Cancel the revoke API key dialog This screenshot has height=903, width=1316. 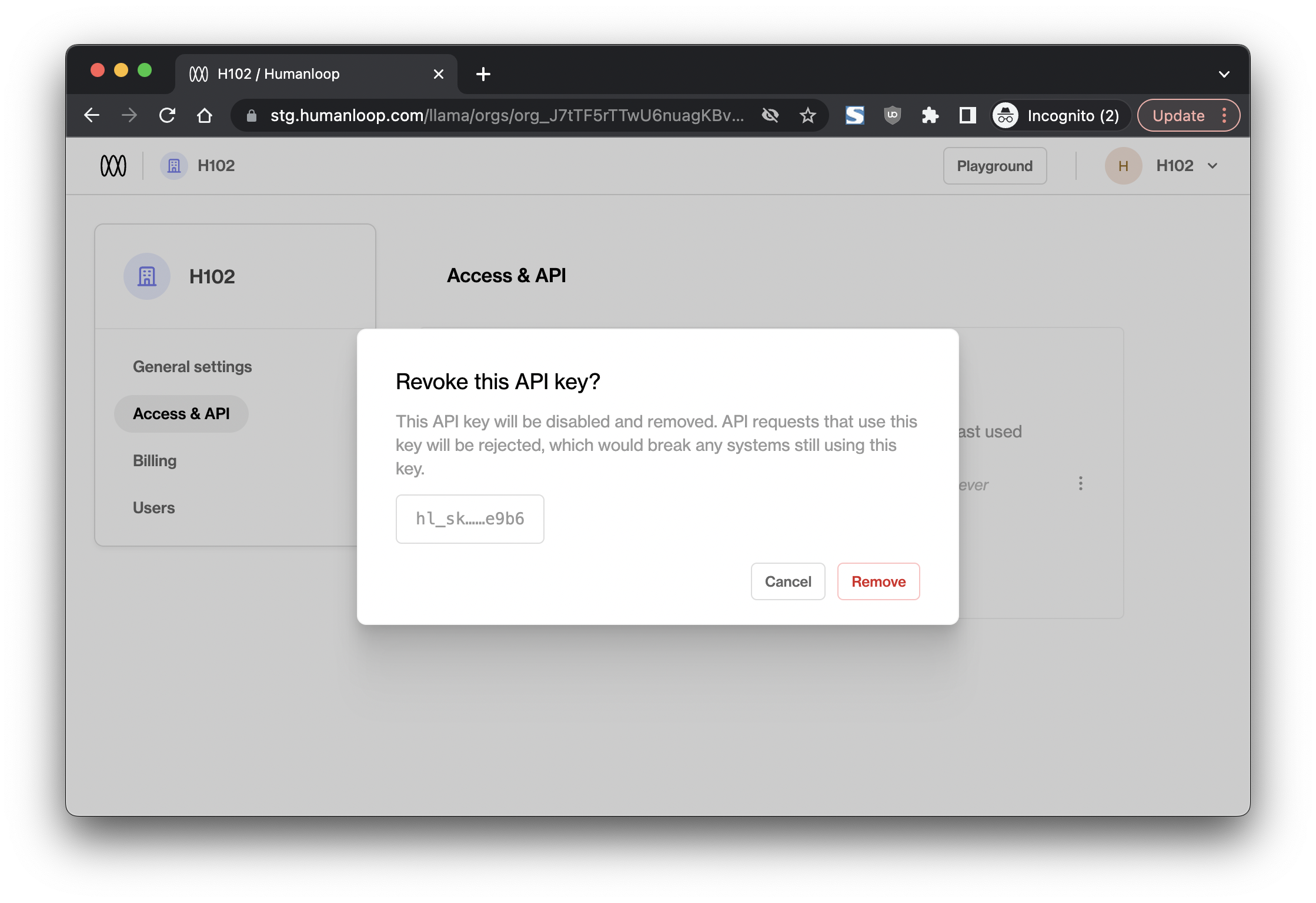[x=787, y=581]
